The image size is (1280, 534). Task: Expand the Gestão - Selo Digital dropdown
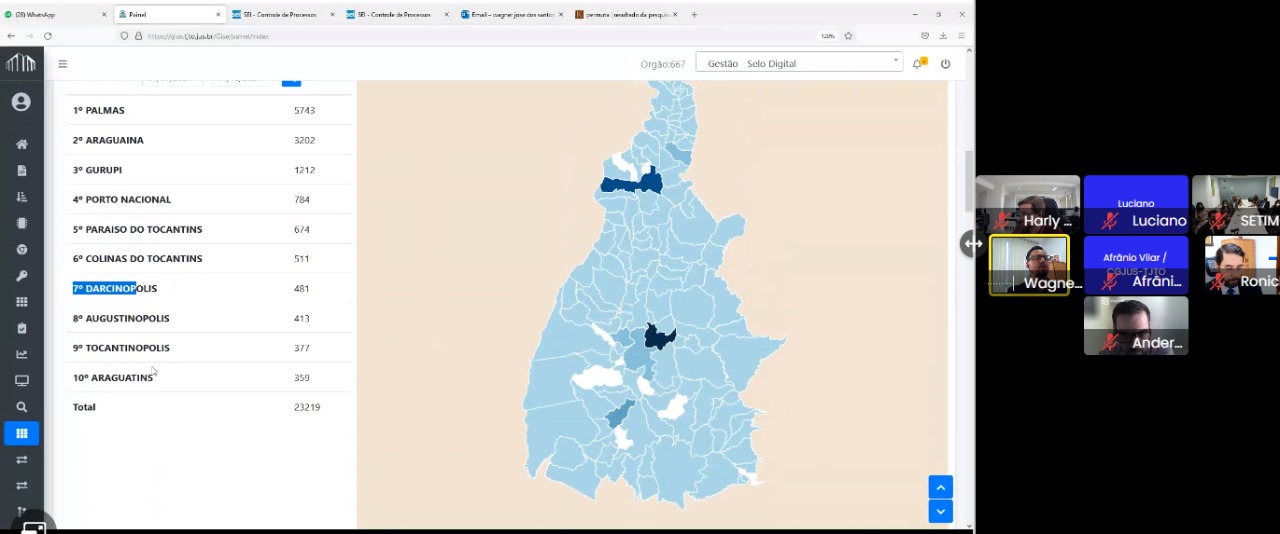coord(799,63)
